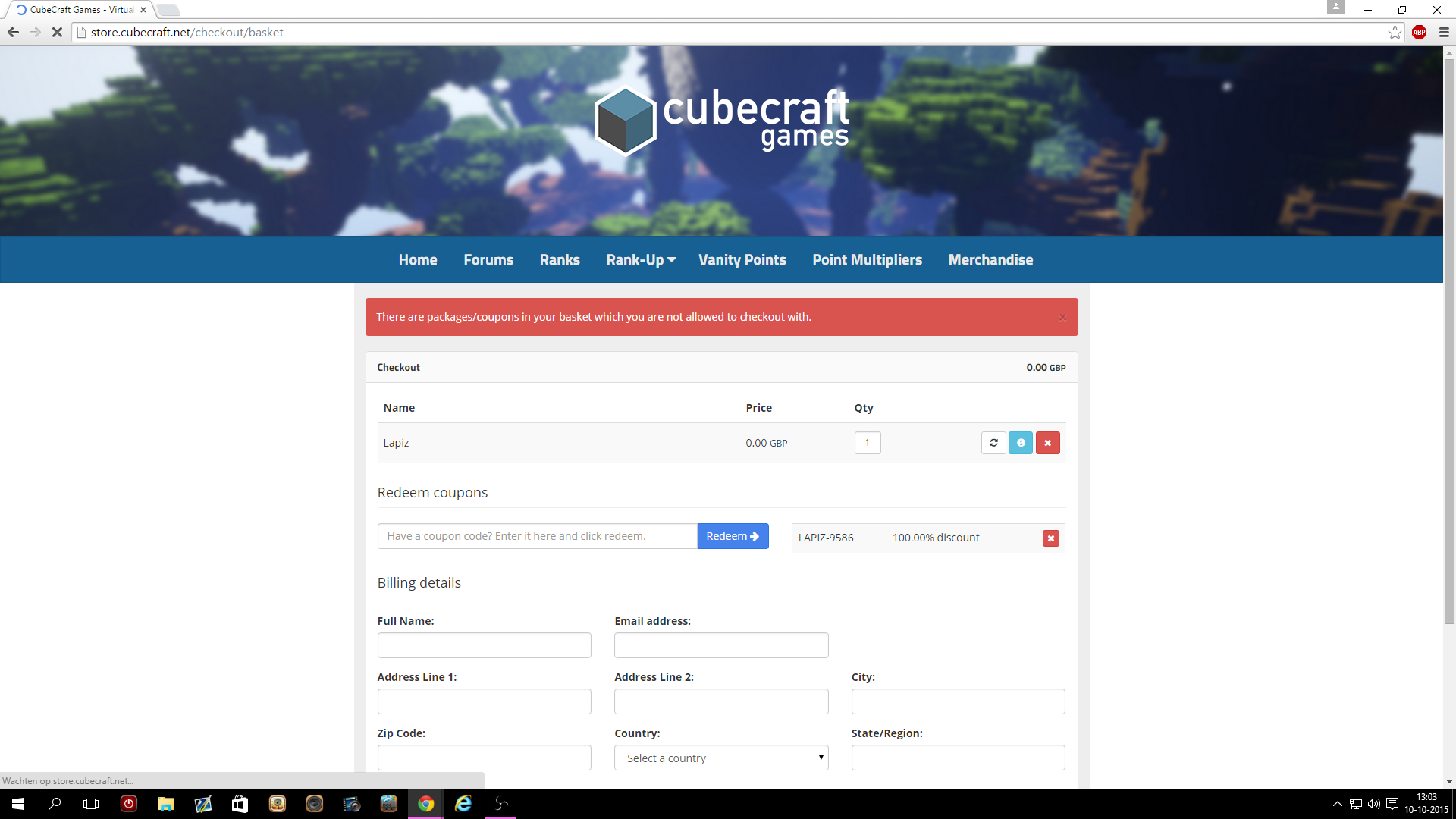Go to the Home menu item
Screen dimensions: 1456x819
pos(418,259)
